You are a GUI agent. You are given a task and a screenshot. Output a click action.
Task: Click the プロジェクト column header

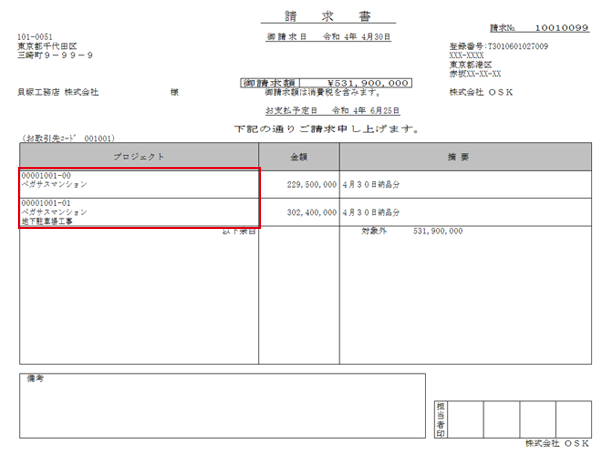pyautogui.click(x=139, y=157)
